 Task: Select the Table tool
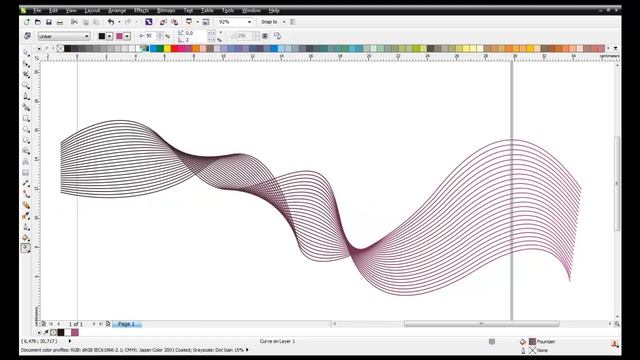[x=26, y=173]
